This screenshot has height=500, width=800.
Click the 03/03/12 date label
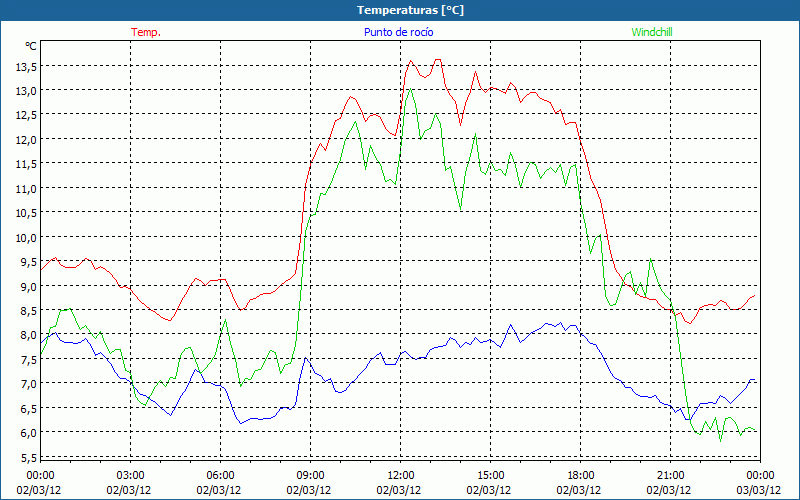[x=759, y=490]
